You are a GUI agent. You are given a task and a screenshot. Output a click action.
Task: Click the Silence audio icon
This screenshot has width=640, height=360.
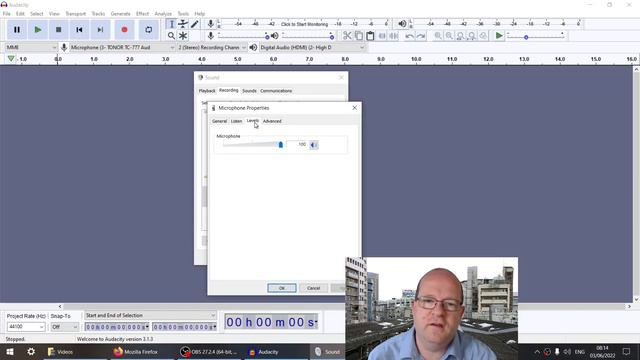click(x=393, y=36)
